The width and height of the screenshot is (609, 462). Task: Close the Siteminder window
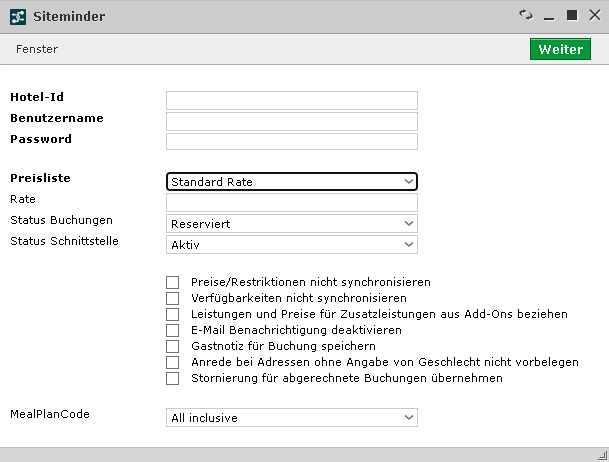(595, 15)
